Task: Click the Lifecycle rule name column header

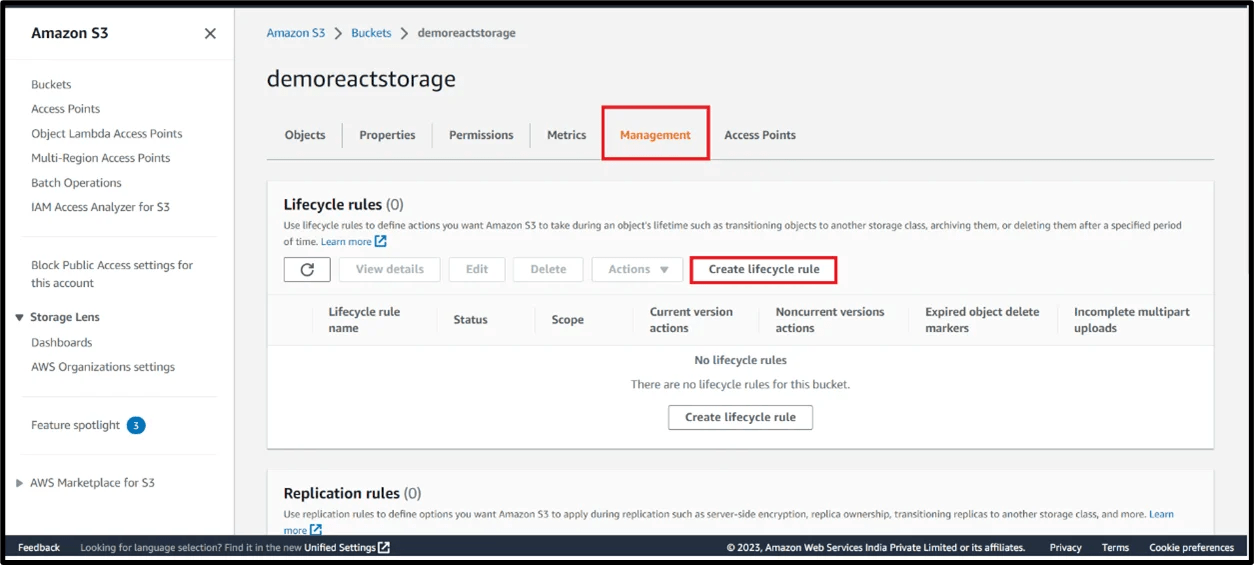Action: pos(364,320)
